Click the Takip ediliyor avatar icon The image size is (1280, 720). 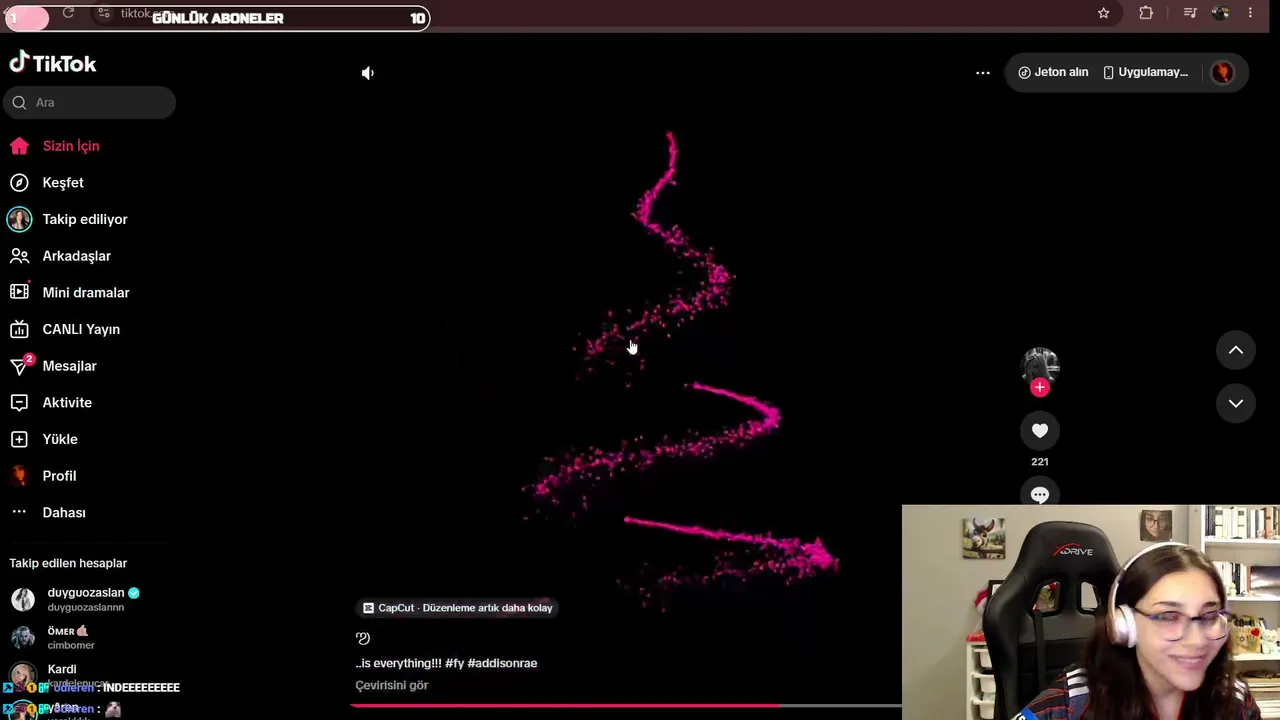click(19, 219)
